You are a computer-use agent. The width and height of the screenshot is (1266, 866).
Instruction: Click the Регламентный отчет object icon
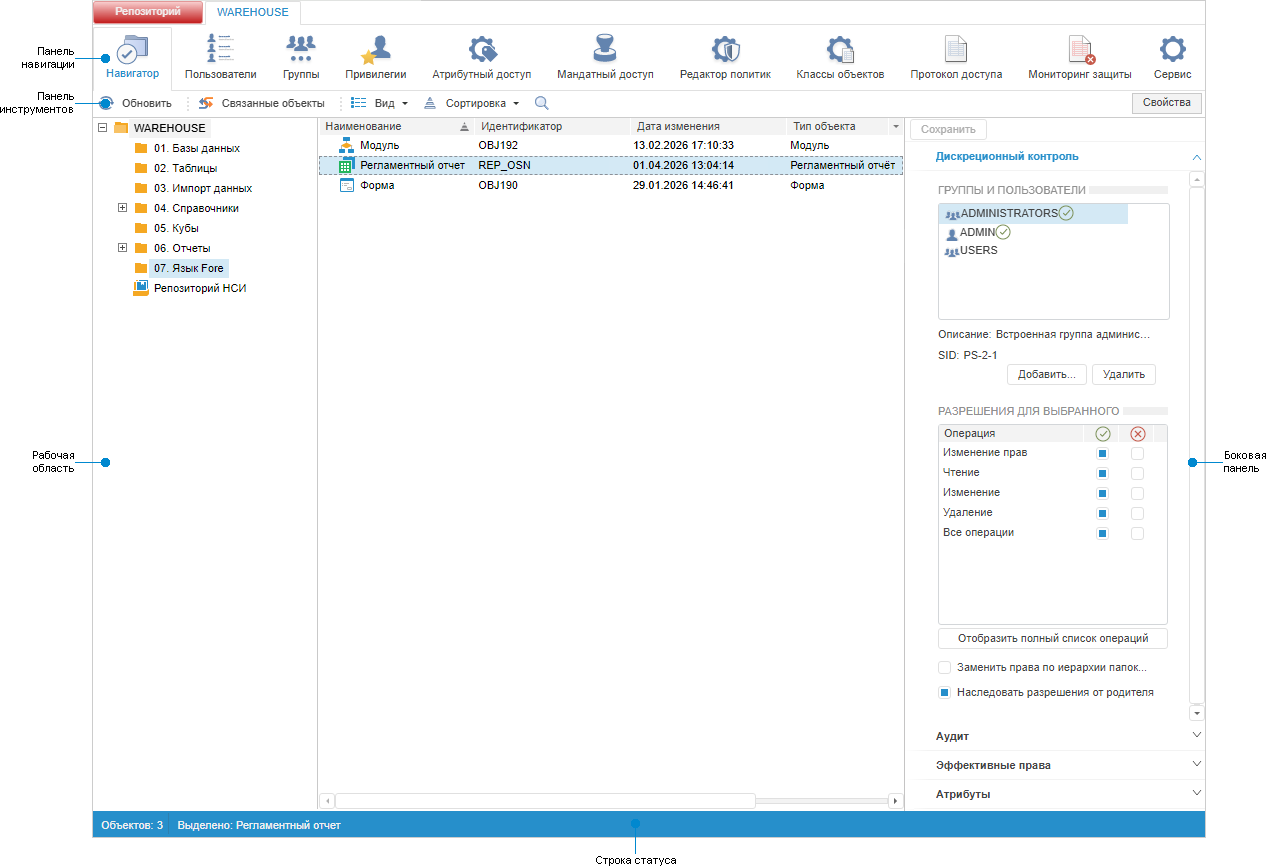(347, 165)
